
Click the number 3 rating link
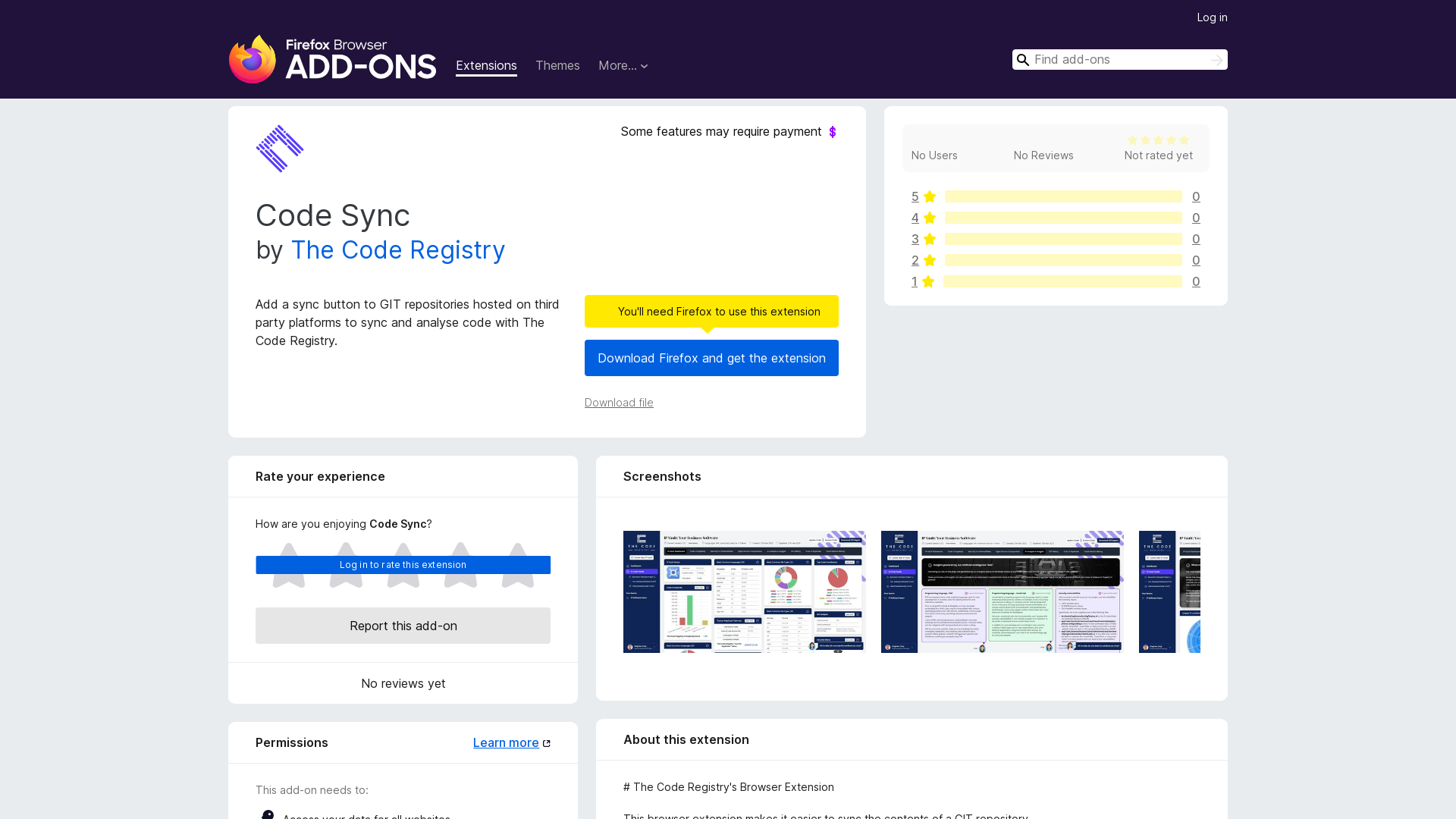click(915, 239)
